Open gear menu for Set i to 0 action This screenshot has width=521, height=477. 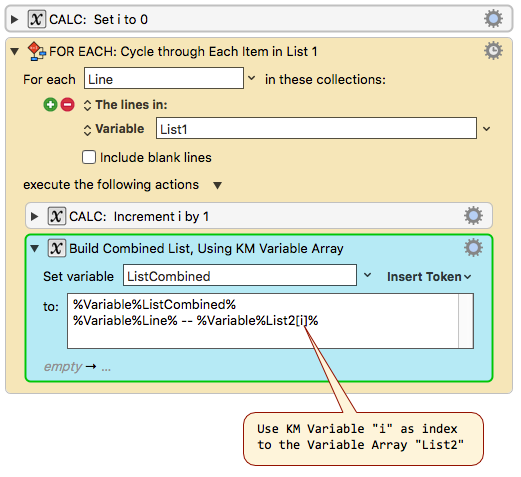coord(493,19)
